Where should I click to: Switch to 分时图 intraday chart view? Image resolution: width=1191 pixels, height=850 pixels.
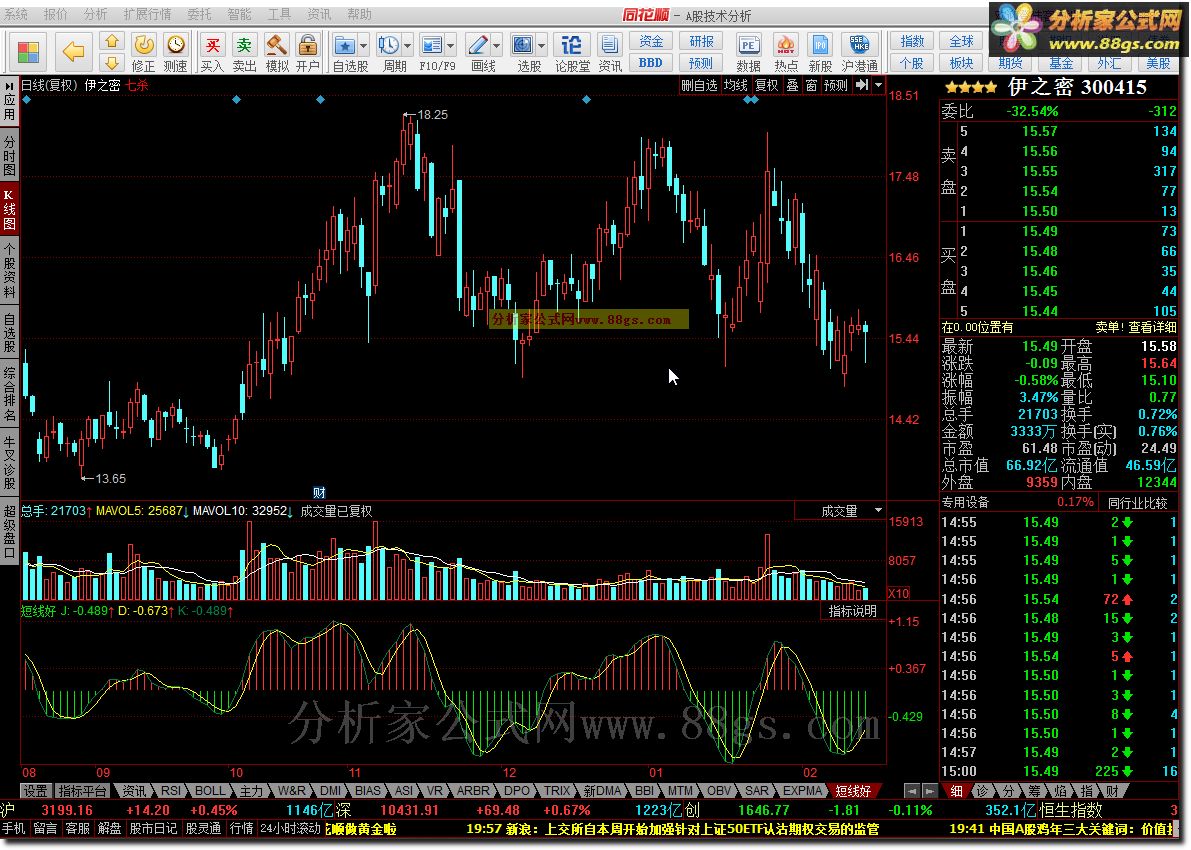[9, 154]
